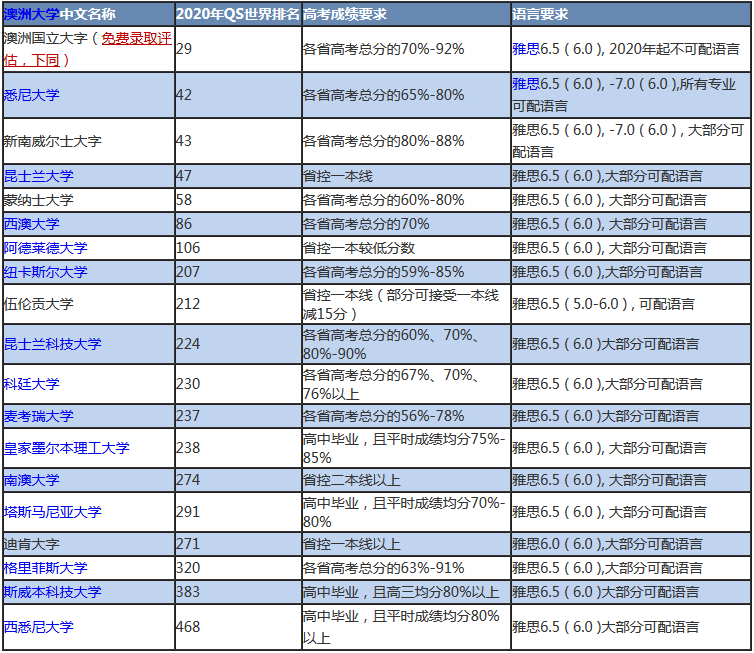Open the 麦考瑞大学 link
Screen dimensions: 754x653
[x=38, y=416]
